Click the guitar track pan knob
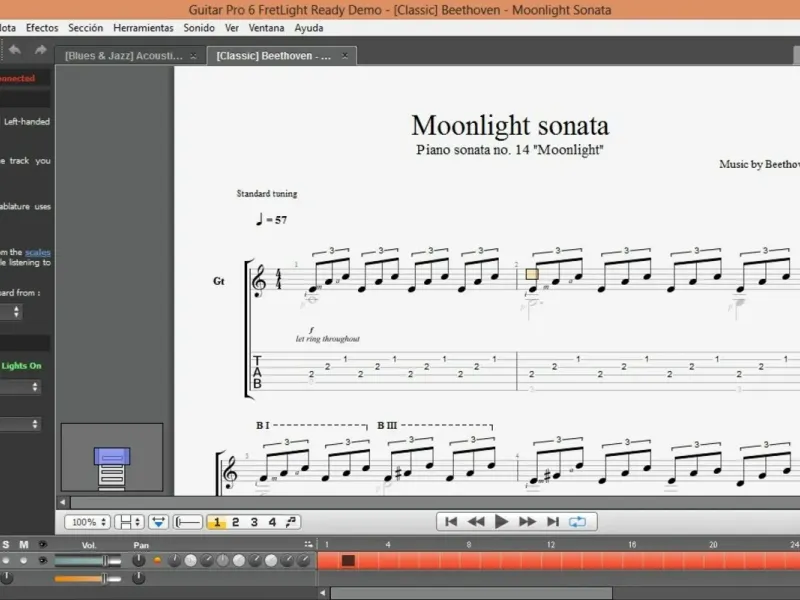Viewport: 800px width, 600px height. pos(139,561)
